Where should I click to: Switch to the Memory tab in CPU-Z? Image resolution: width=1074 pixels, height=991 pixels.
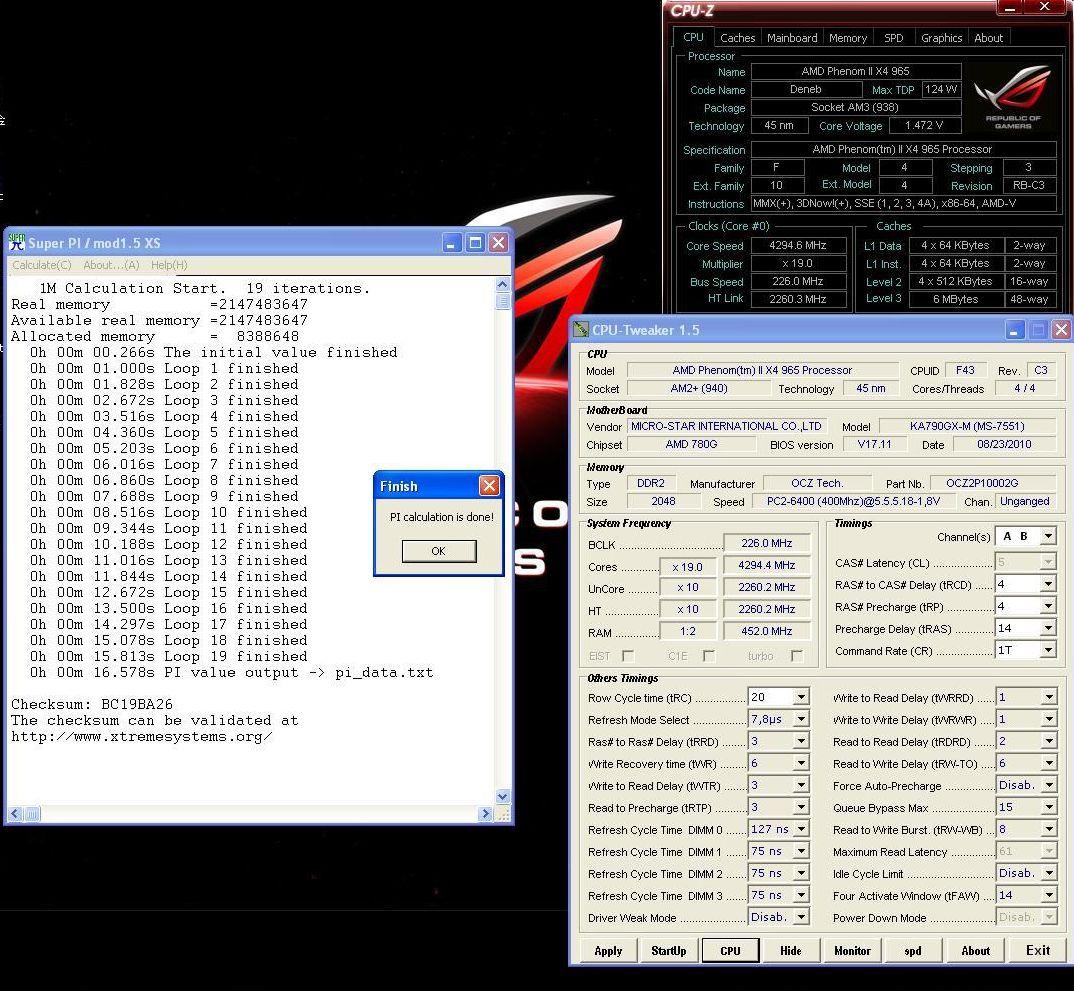tap(848, 38)
